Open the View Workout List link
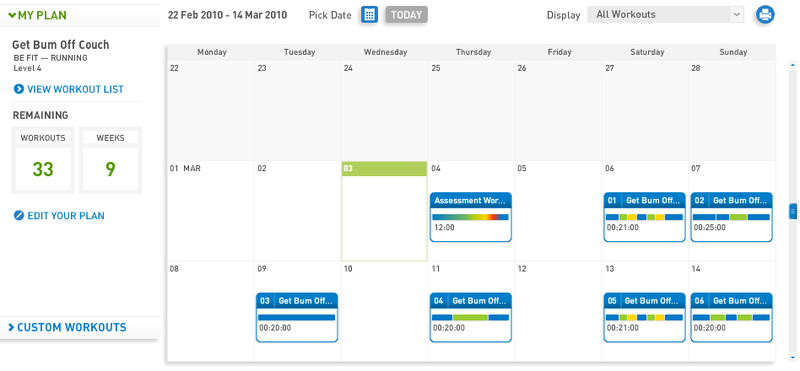 click(75, 89)
